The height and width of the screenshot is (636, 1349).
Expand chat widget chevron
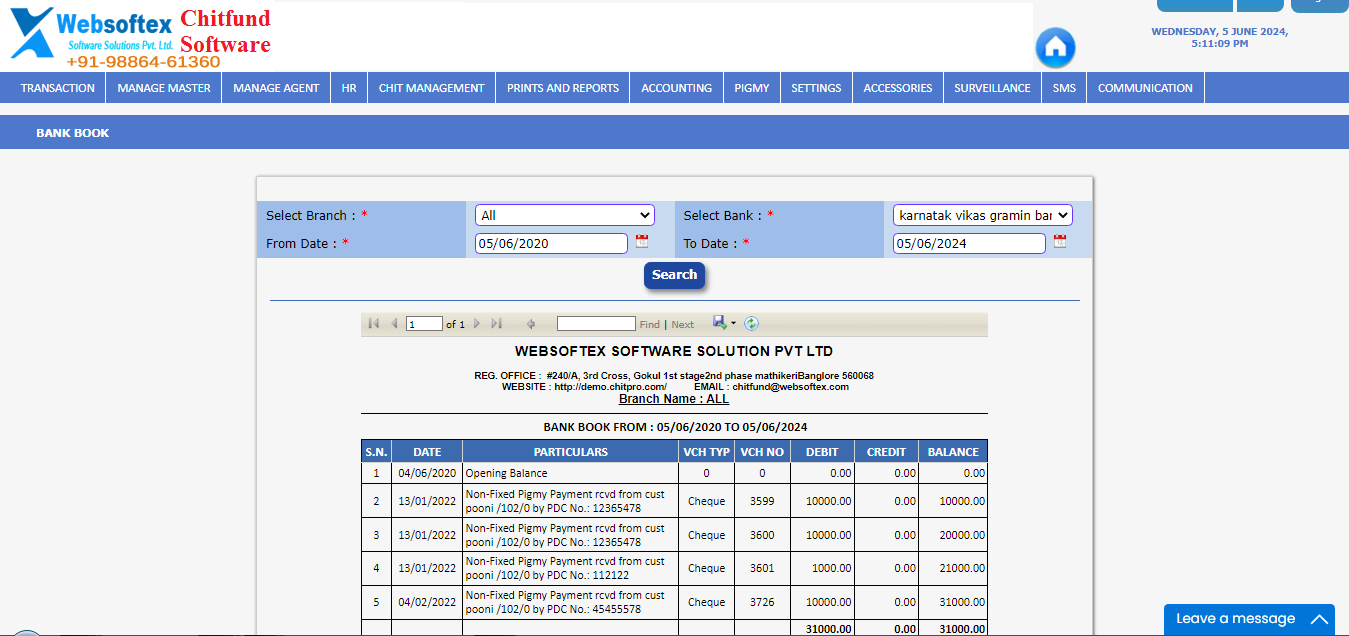[x=1320, y=619]
